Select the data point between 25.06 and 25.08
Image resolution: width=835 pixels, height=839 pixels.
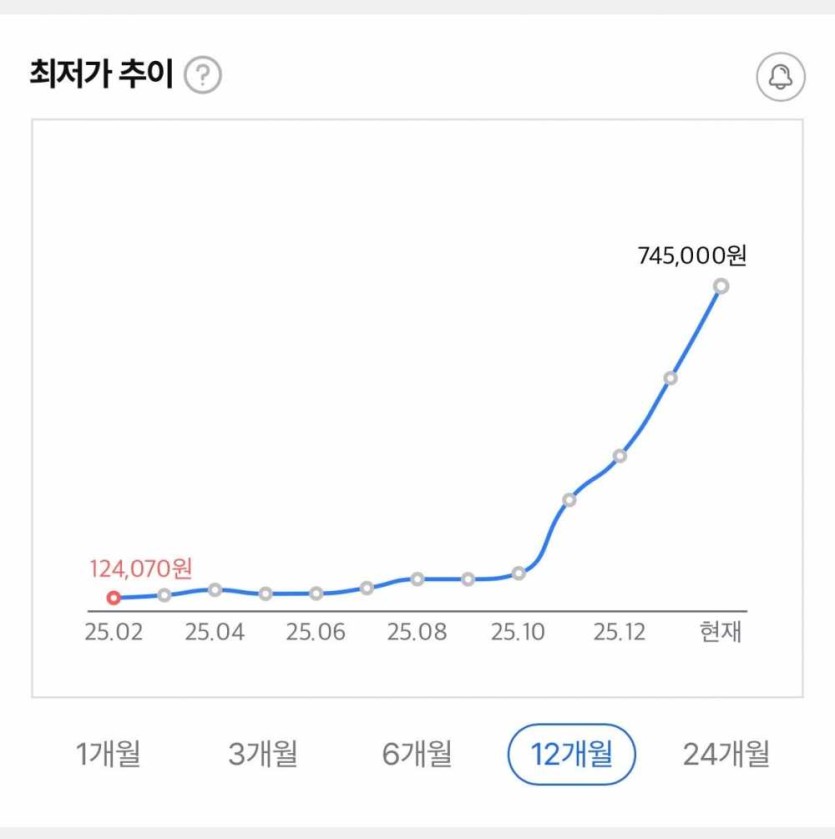coord(367,588)
